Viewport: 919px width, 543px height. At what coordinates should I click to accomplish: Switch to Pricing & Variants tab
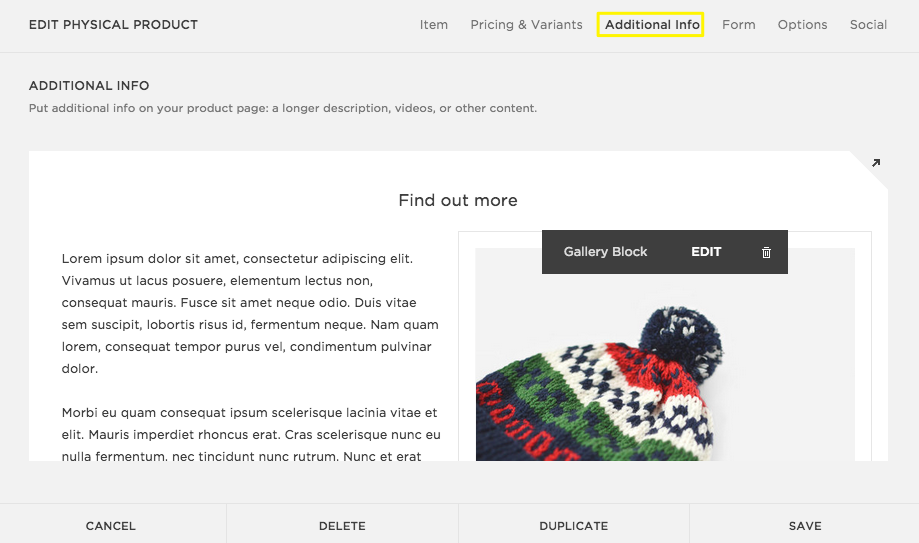526,25
